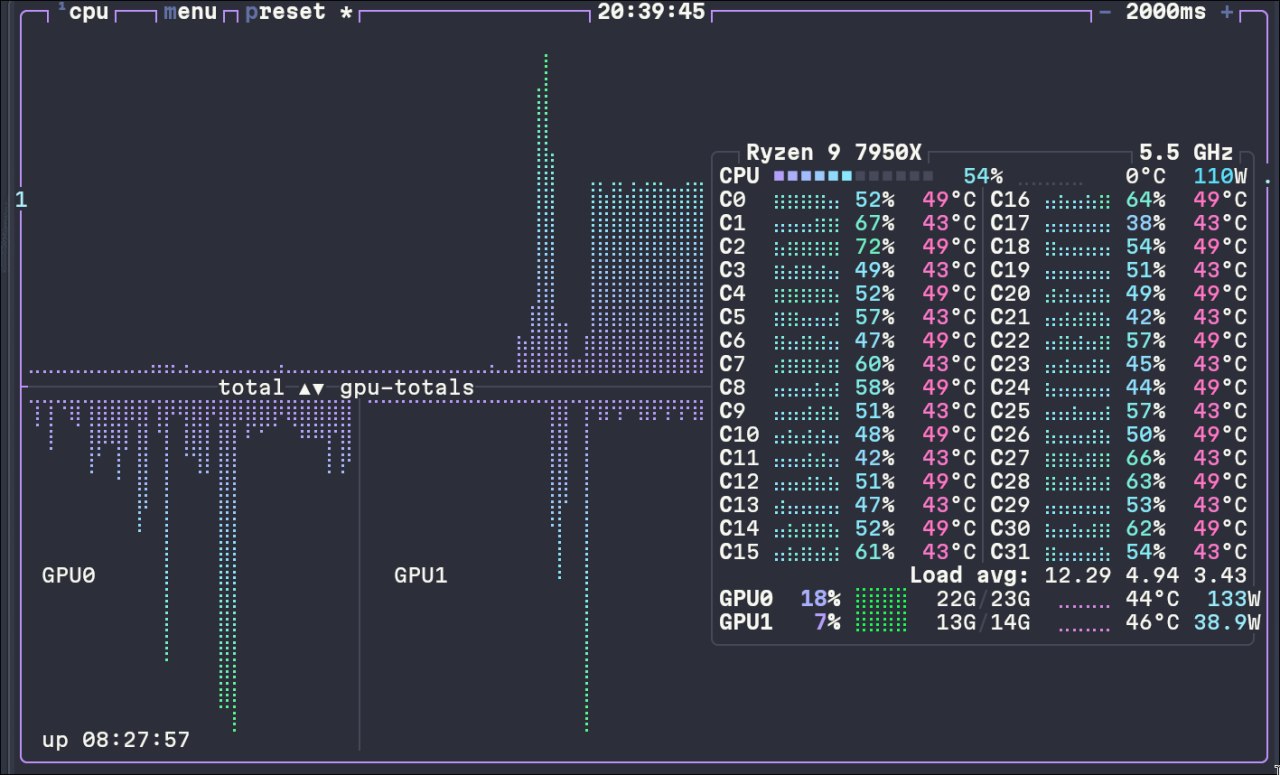
Task: Click the GPU1 graph label
Action: click(420, 575)
